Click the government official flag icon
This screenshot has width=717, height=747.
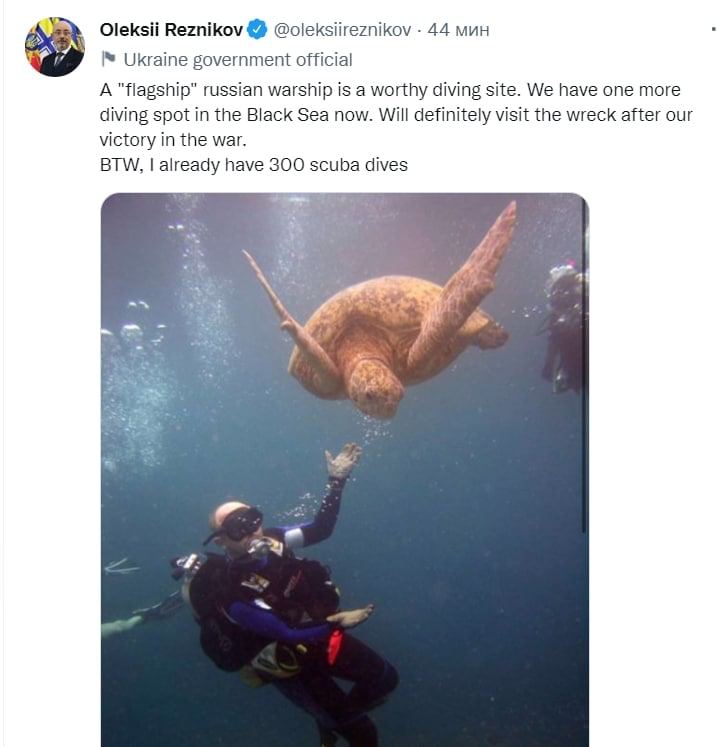tap(109, 59)
